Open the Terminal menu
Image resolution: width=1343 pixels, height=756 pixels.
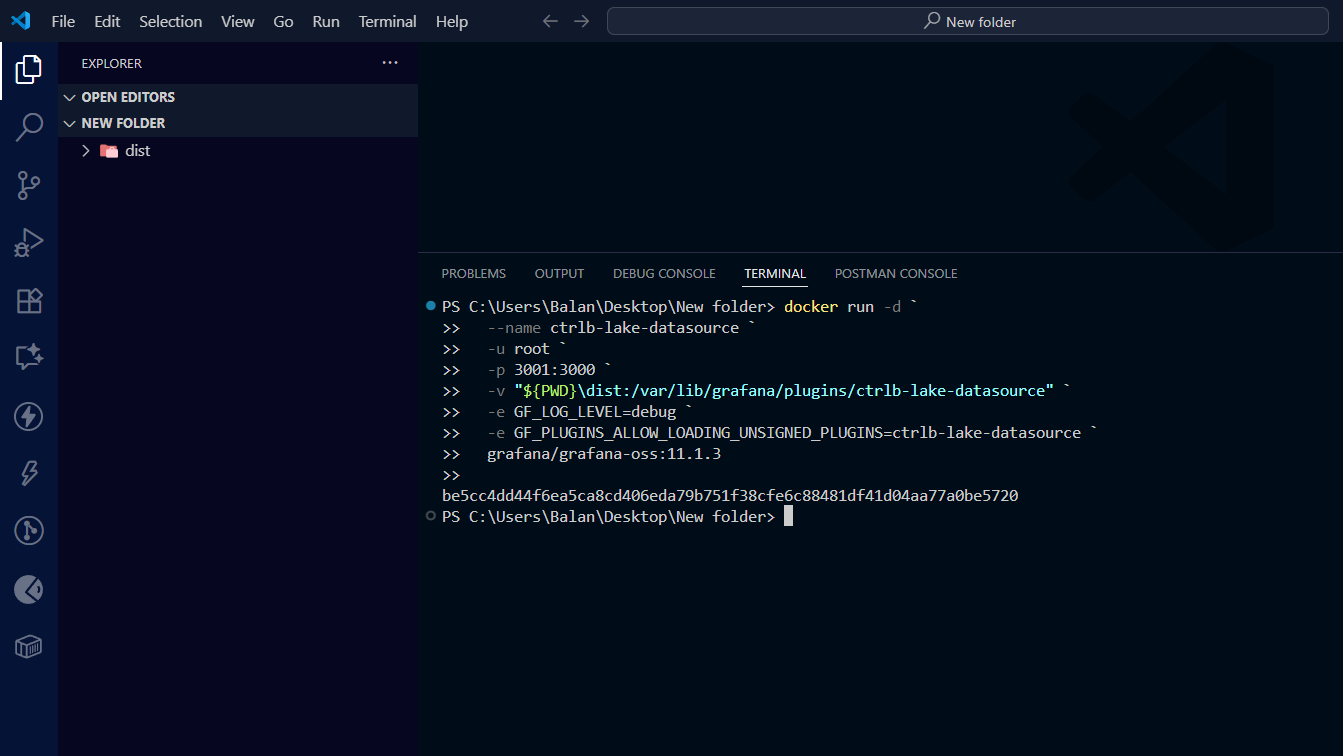point(387,21)
